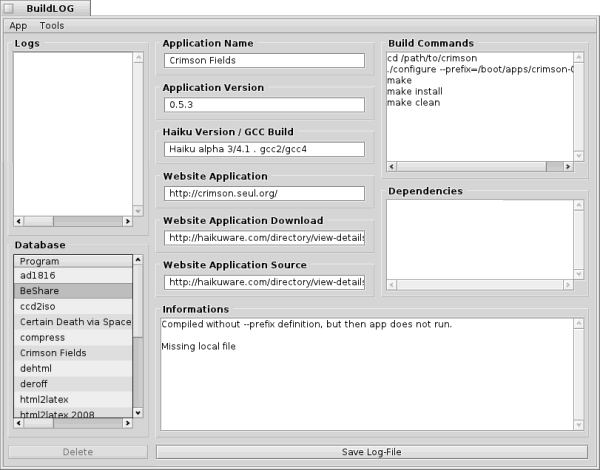Choose Crimson Fields database entry
600x470 pixels.
tap(73, 353)
